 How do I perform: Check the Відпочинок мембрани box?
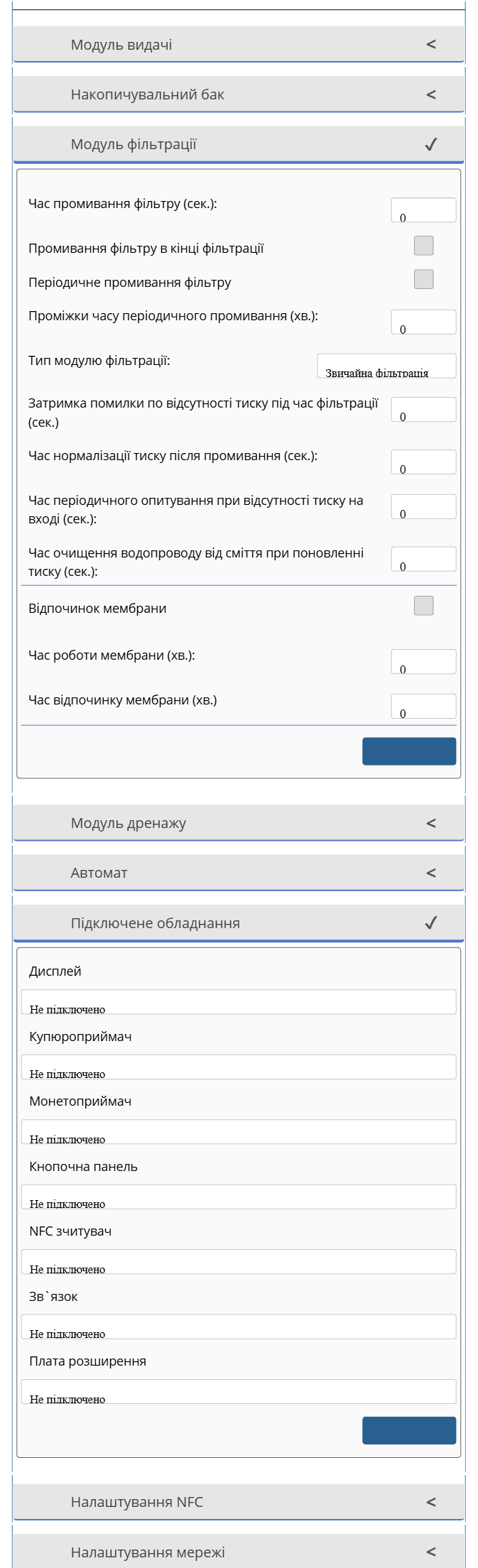click(x=424, y=606)
